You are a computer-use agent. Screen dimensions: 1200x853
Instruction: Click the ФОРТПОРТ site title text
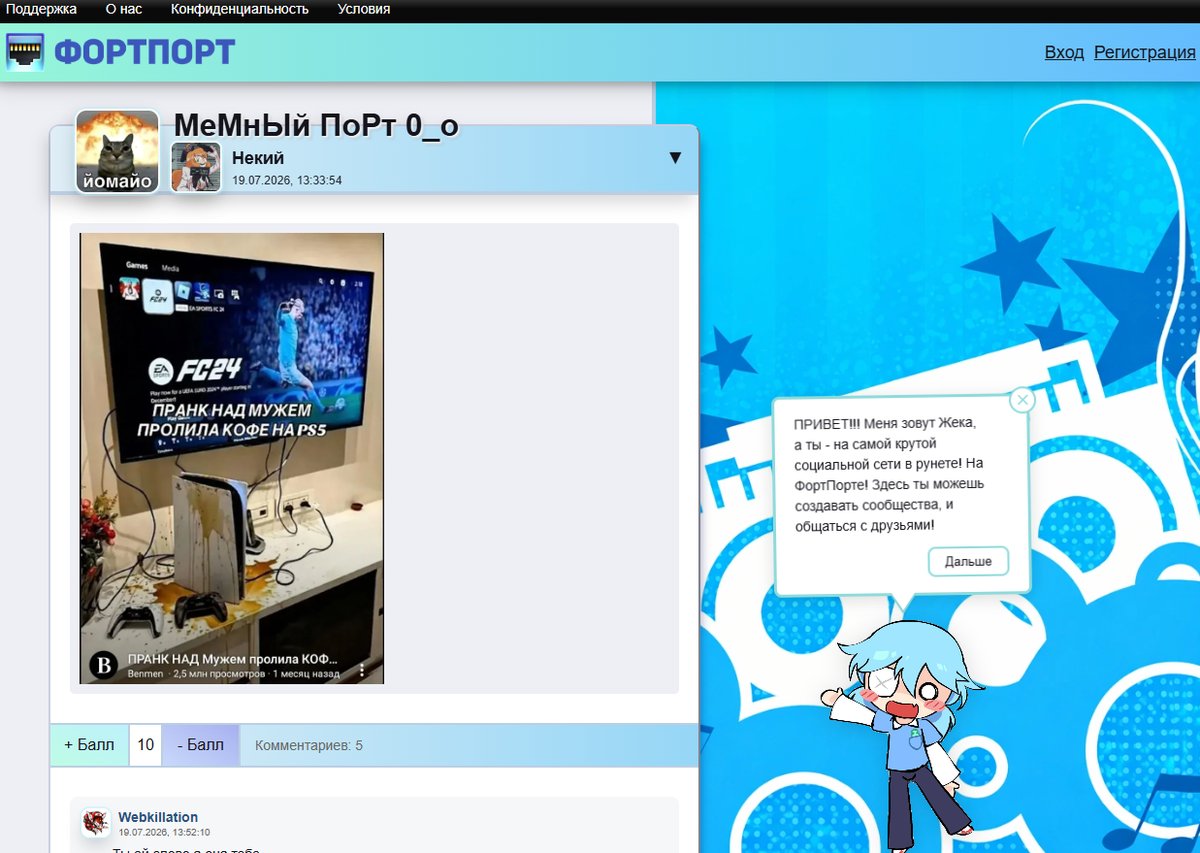click(x=144, y=51)
